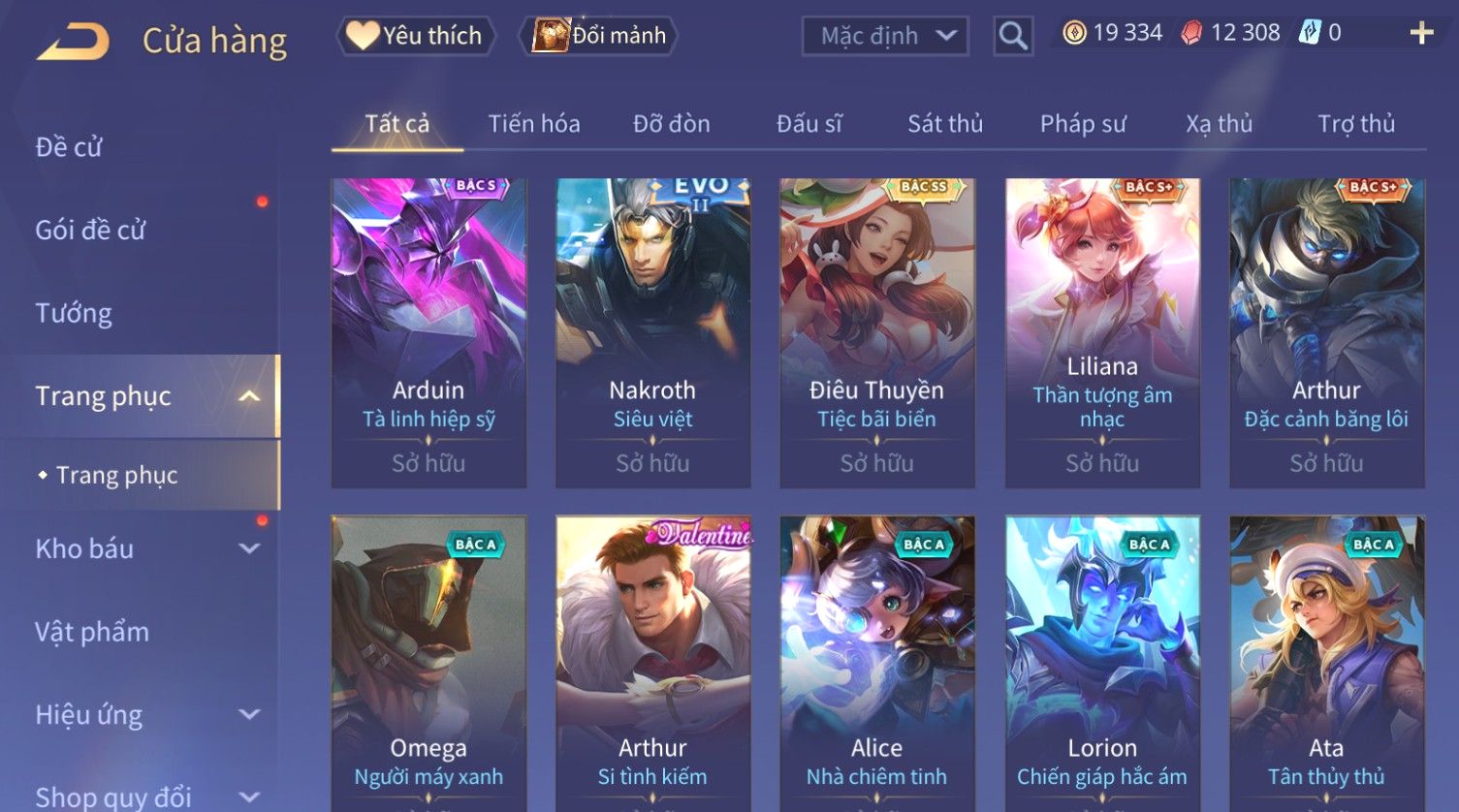Viewport: 1459px width, 812px height.
Task: Switch to the Sát thủ tab
Action: [x=945, y=124]
